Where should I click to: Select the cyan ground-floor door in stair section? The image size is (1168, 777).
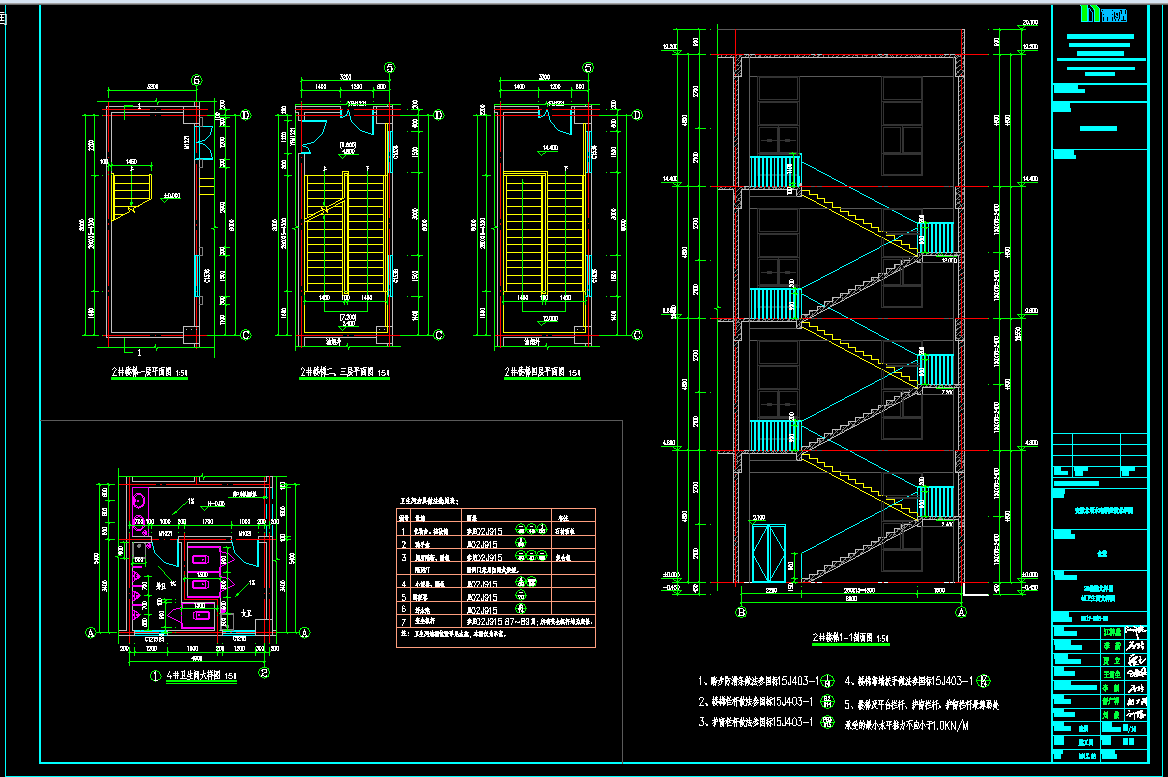[x=769, y=553]
